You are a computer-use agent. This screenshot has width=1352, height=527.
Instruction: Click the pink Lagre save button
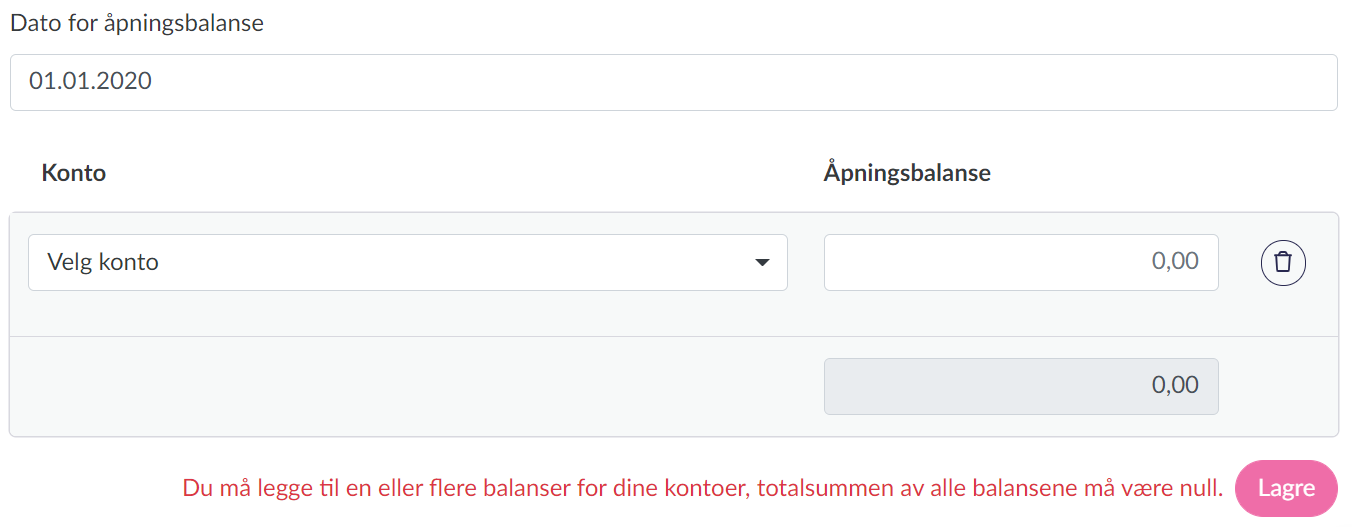coord(1285,489)
